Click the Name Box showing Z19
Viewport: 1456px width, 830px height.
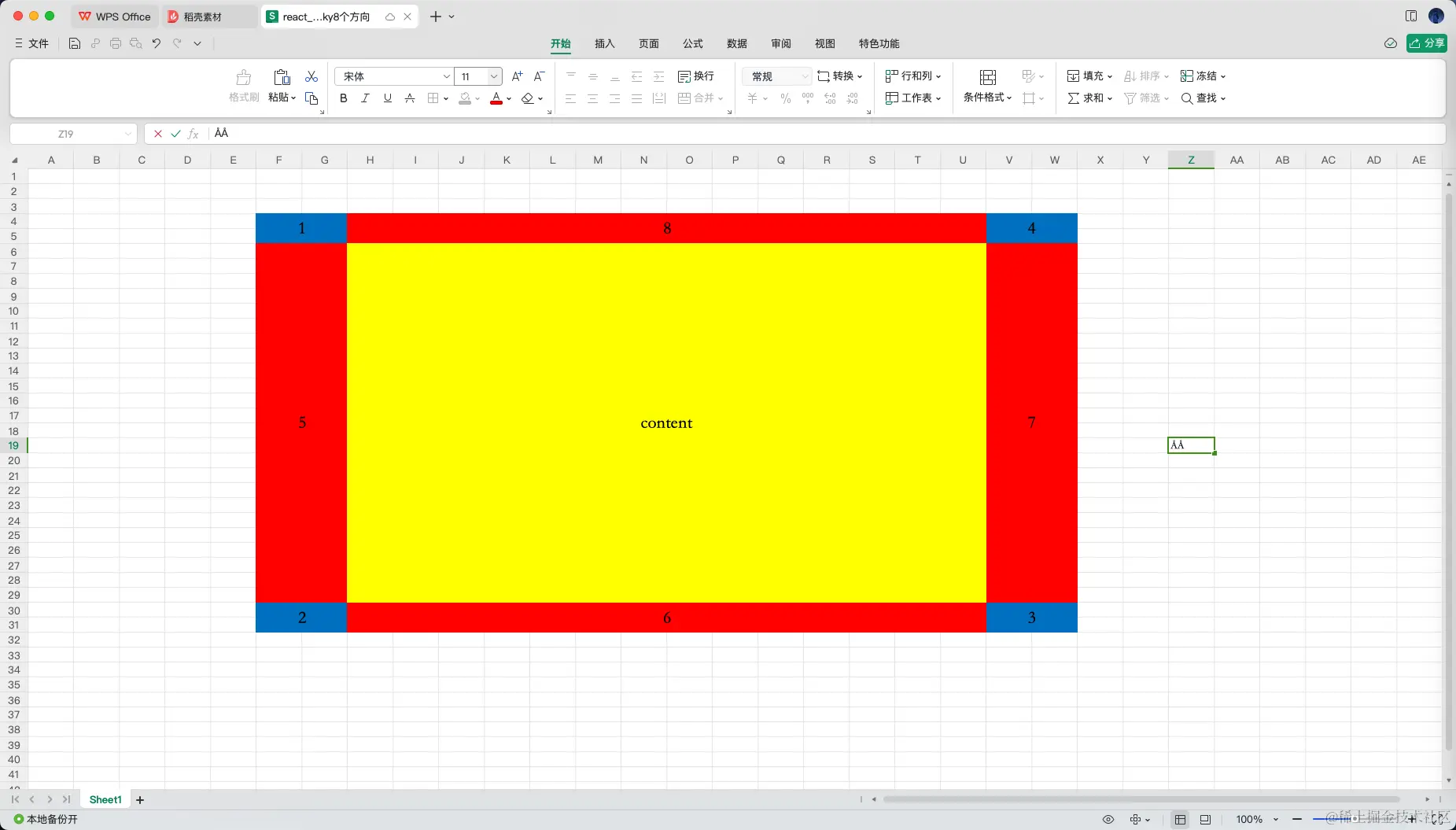click(73, 134)
